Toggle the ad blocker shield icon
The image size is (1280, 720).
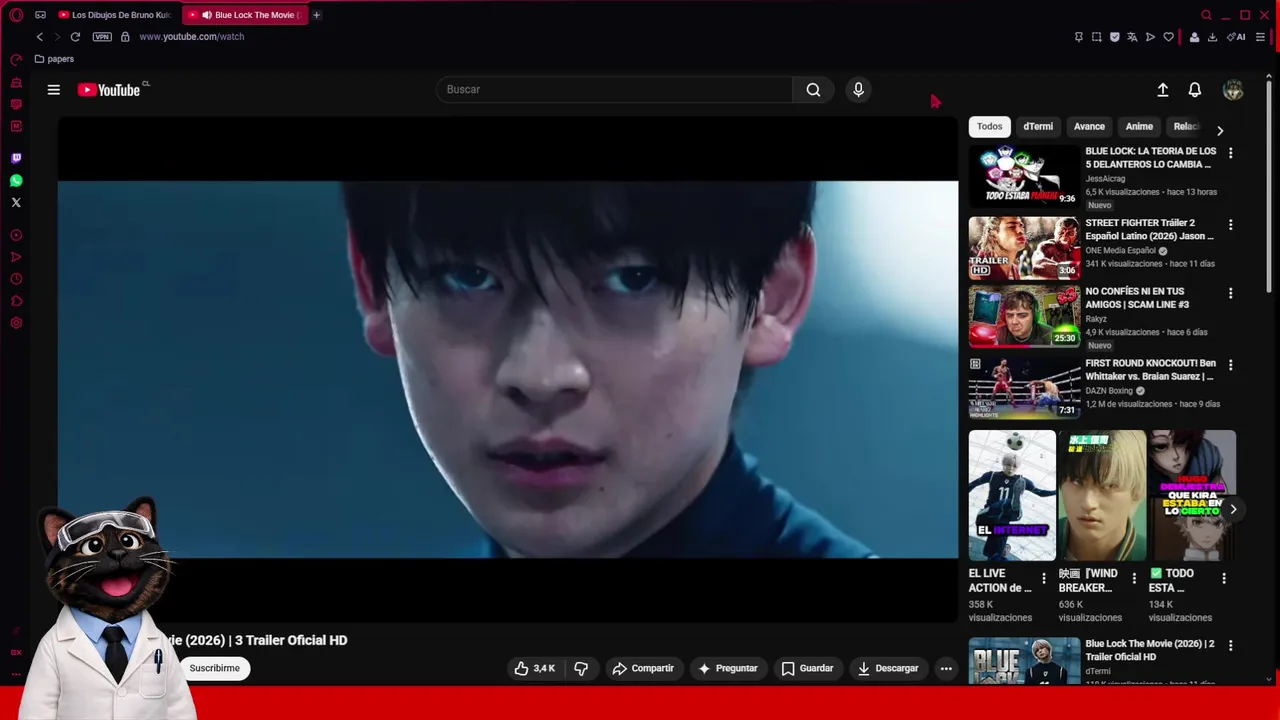1114,37
